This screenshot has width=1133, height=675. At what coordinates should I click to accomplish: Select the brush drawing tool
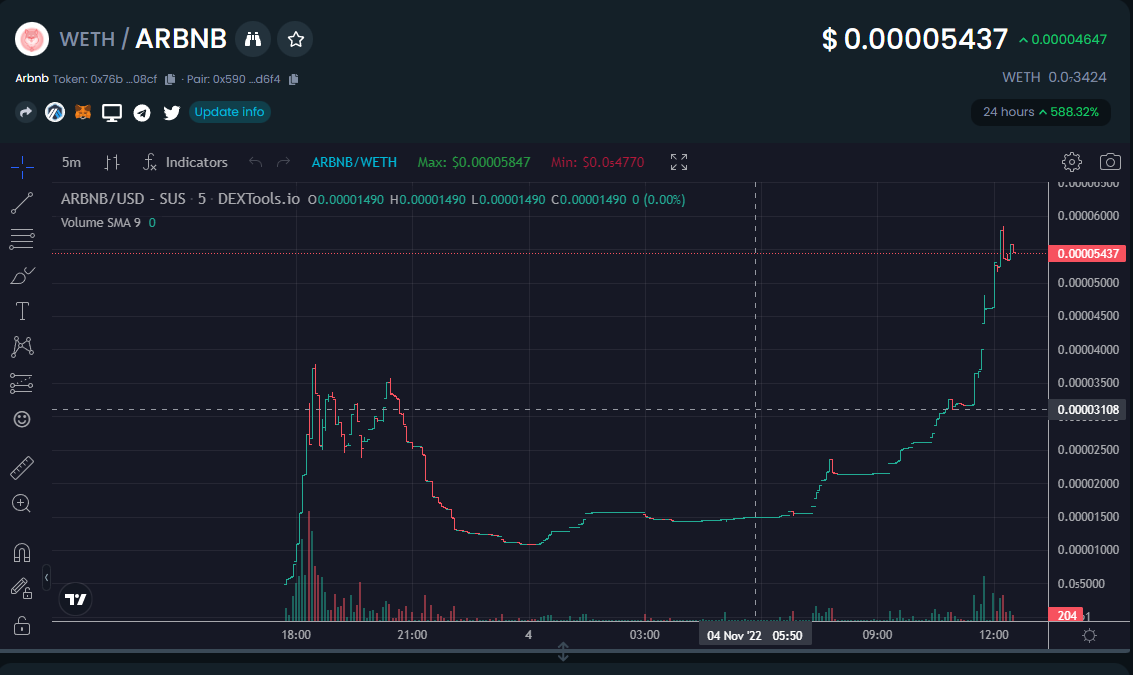tap(22, 275)
